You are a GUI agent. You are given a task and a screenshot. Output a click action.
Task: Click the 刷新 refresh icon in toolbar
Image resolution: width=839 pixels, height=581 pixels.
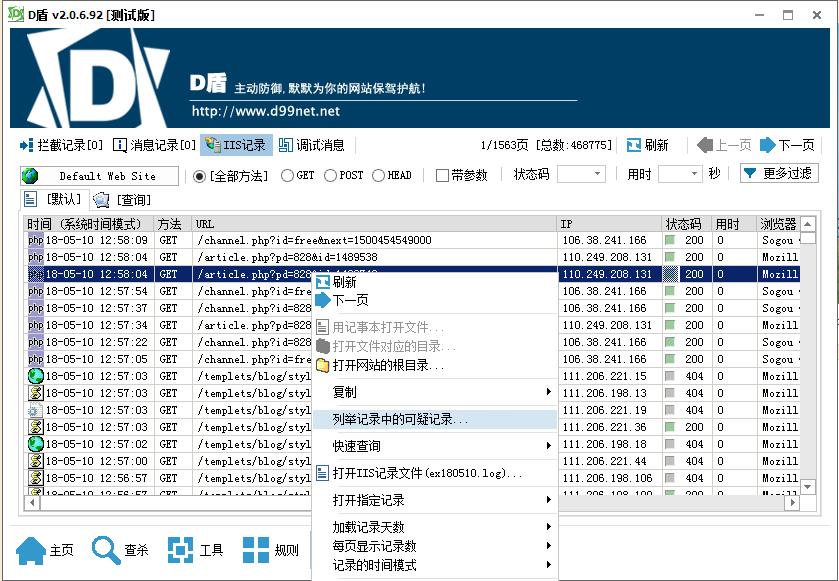(634, 145)
